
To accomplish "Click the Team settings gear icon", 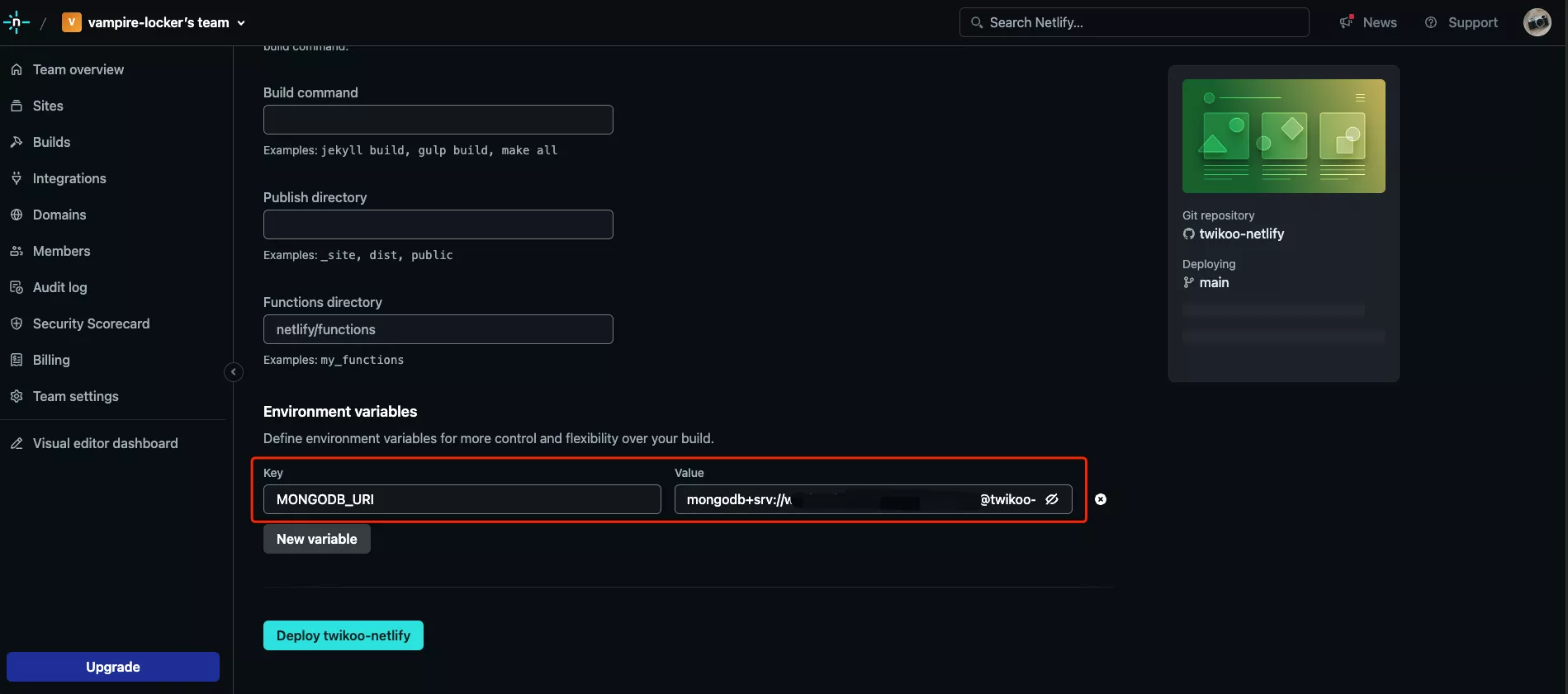I will [17, 396].
